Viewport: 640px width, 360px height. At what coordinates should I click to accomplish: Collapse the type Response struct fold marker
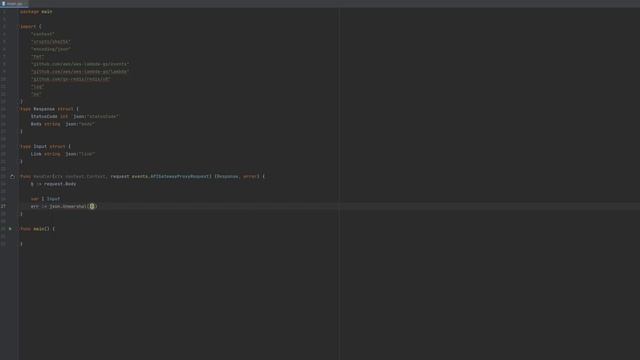(18, 109)
